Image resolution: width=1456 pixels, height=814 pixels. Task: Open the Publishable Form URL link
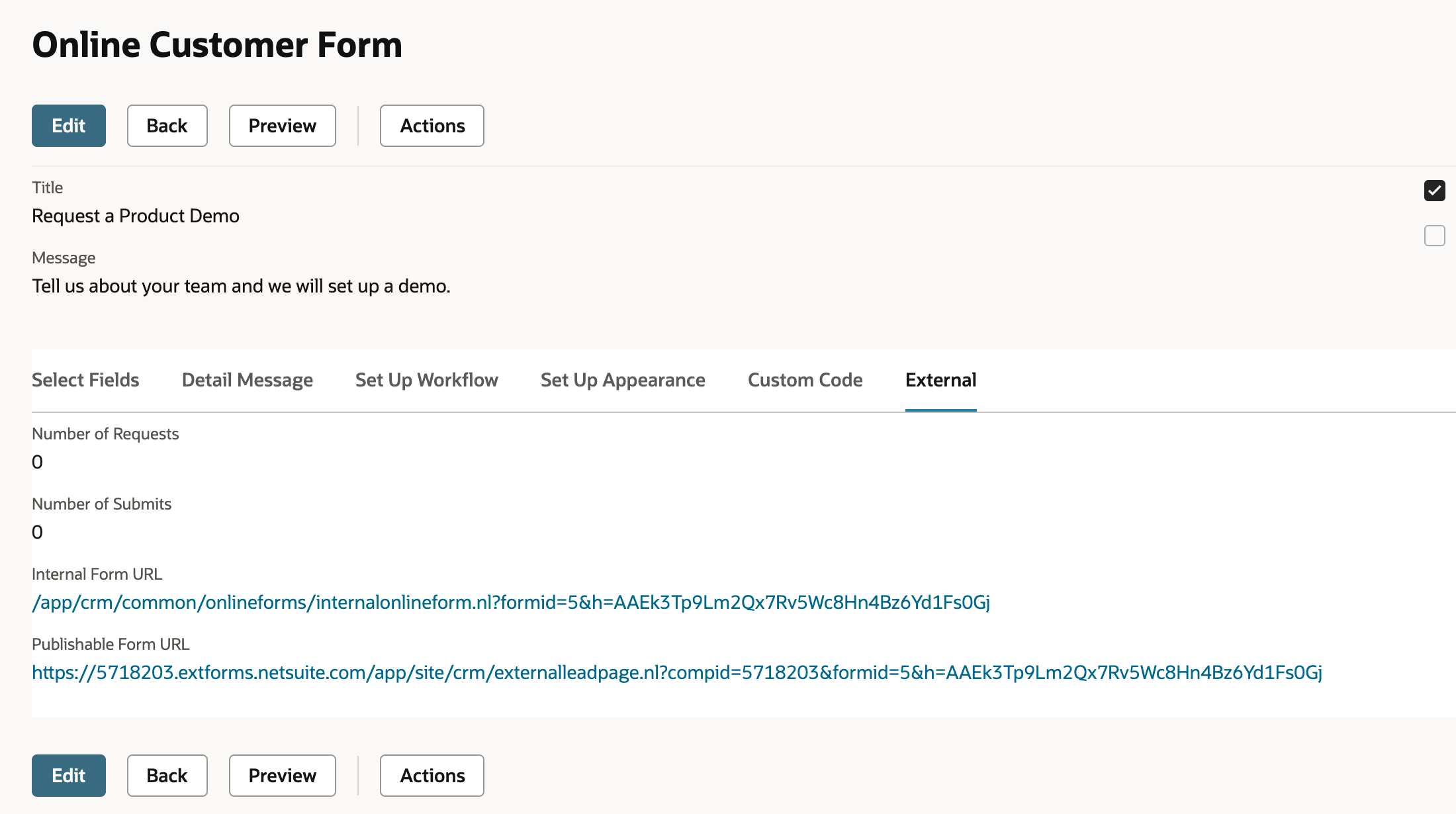coord(677,672)
